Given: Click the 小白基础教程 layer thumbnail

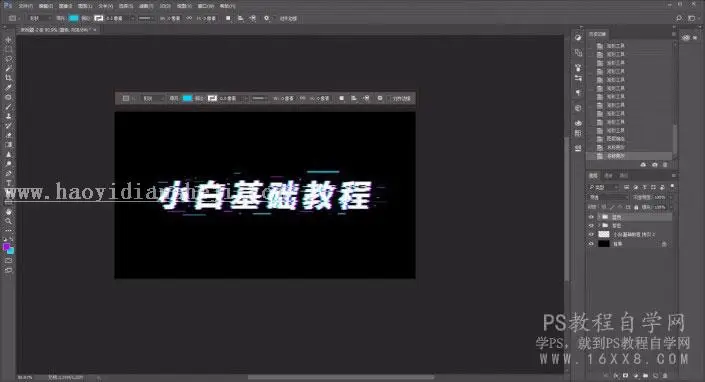Looking at the screenshot, I should point(604,234).
